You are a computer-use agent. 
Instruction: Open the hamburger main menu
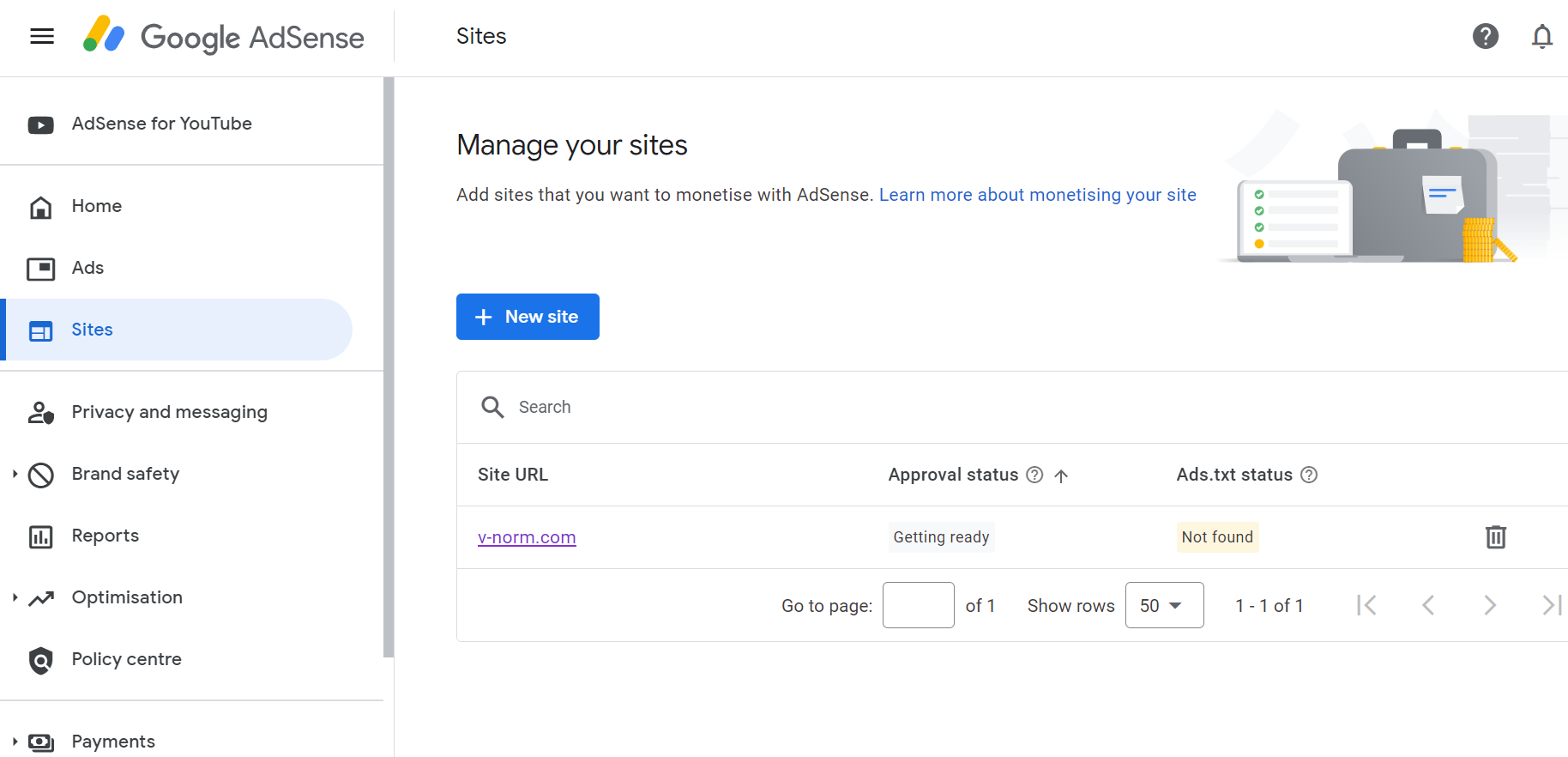[42, 36]
